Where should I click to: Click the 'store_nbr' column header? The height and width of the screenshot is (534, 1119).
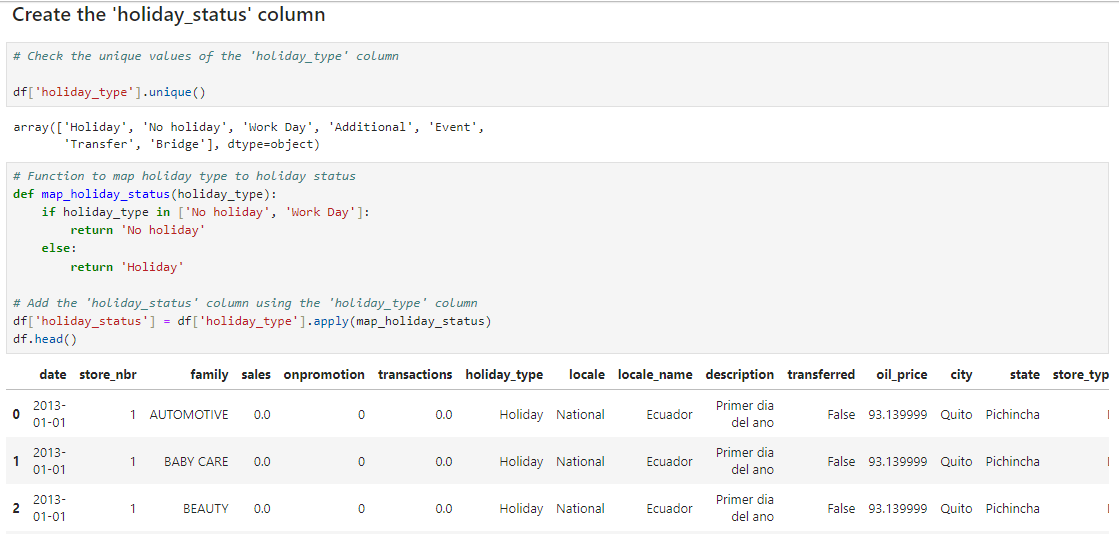pyautogui.click(x=108, y=374)
